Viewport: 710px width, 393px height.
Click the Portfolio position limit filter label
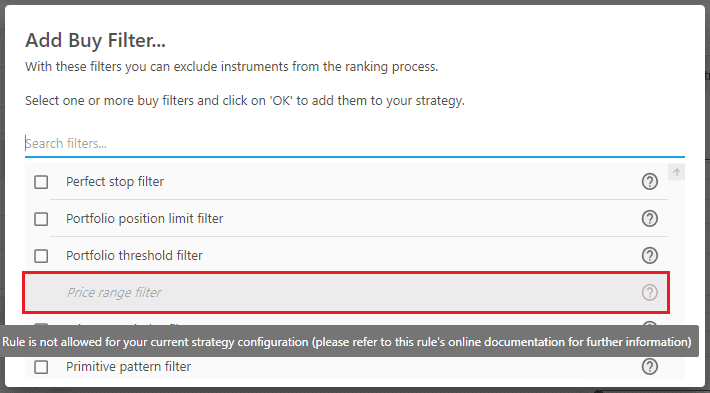[144, 219]
